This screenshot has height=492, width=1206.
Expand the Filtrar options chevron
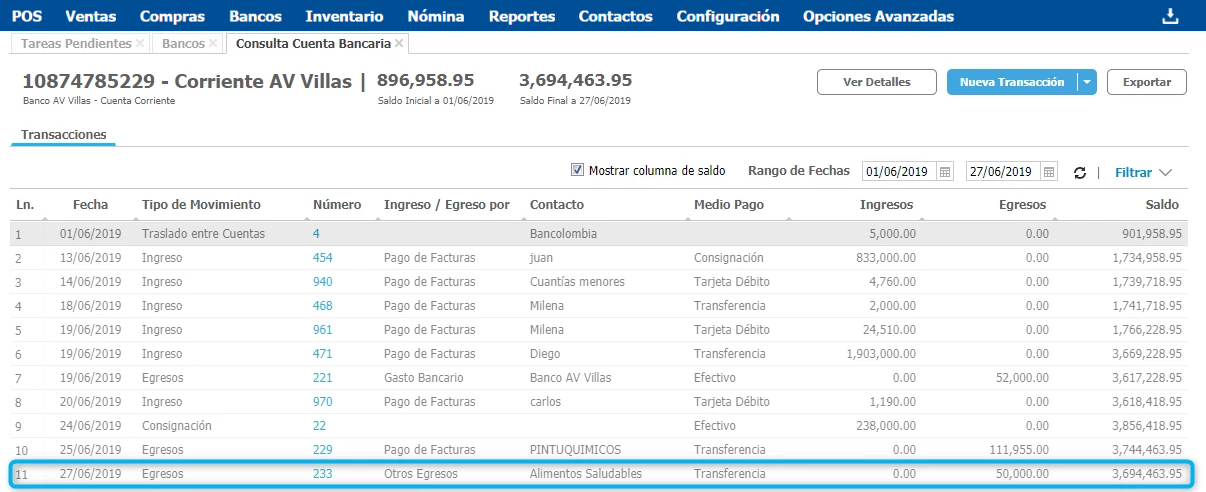[x=1166, y=172]
